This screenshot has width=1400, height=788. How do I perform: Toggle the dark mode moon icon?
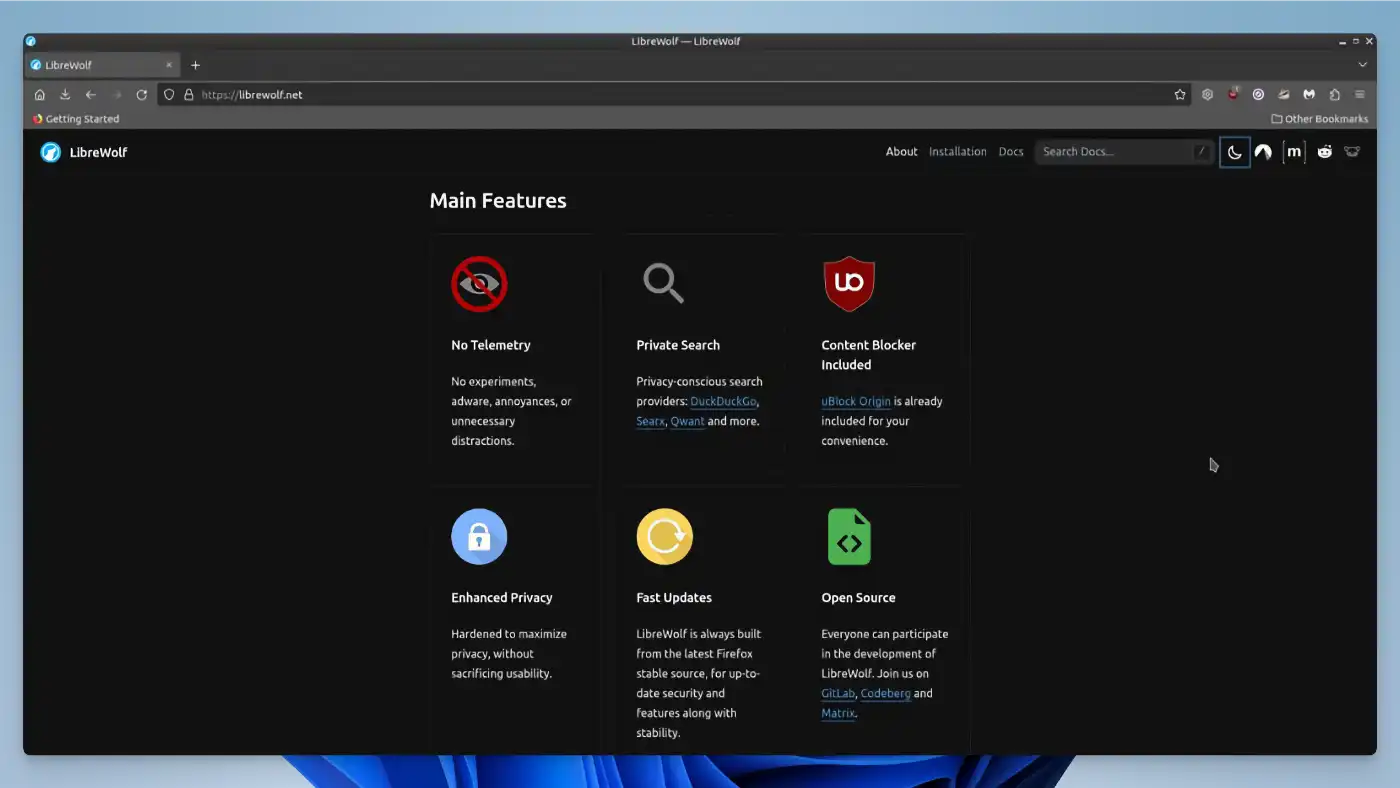(x=1235, y=152)
